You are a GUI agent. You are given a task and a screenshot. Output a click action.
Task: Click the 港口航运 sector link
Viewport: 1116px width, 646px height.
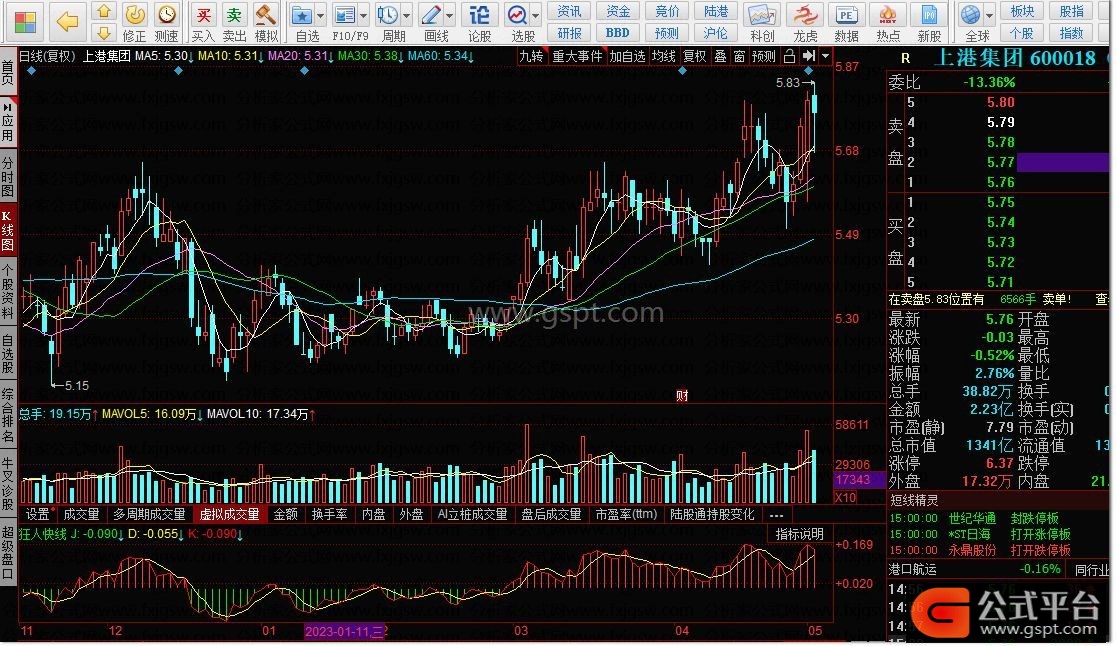tap(912, 569)
